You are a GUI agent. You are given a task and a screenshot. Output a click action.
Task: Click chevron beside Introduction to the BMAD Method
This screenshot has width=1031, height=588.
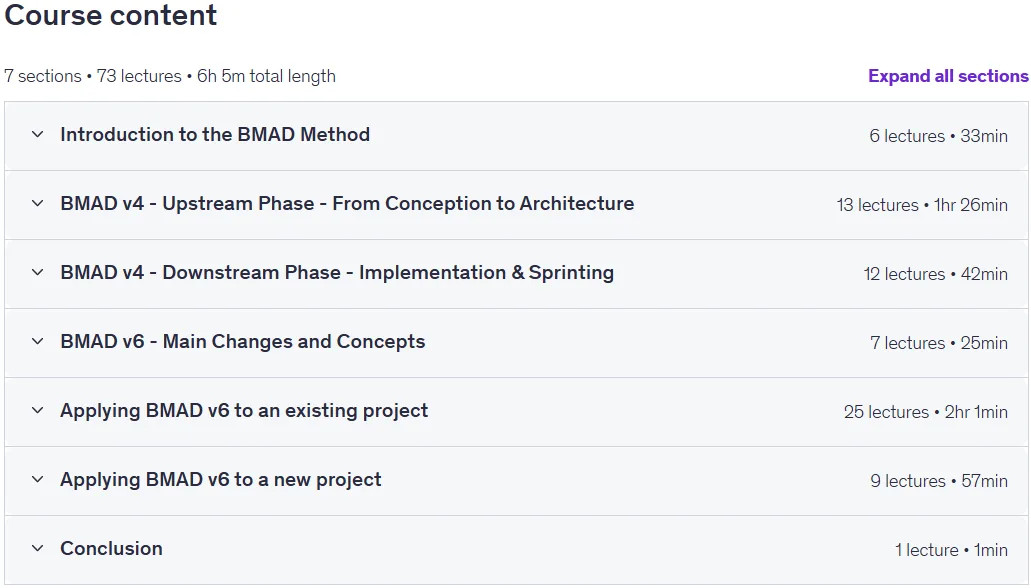(x=37, y=135)
